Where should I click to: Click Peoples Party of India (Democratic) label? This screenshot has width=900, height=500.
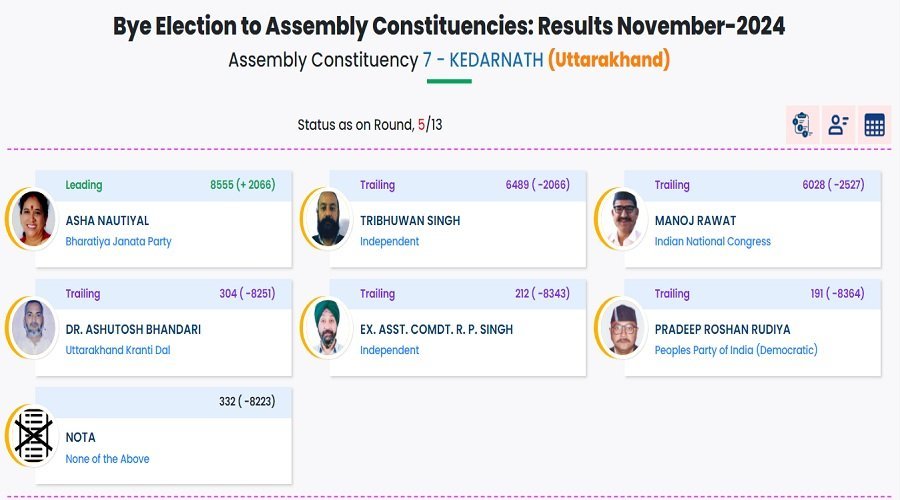[735, 351]
